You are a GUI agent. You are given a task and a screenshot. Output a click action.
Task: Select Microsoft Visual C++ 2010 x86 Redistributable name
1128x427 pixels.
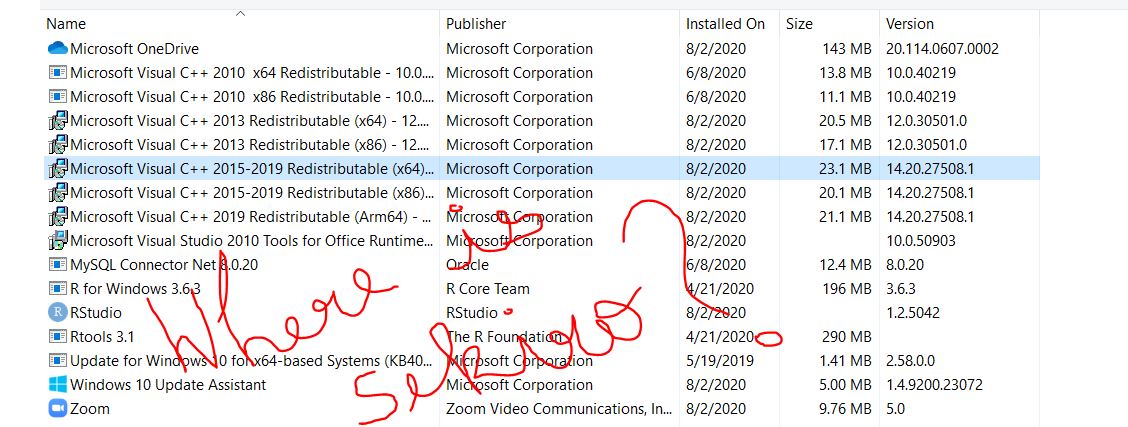point(253,96)
